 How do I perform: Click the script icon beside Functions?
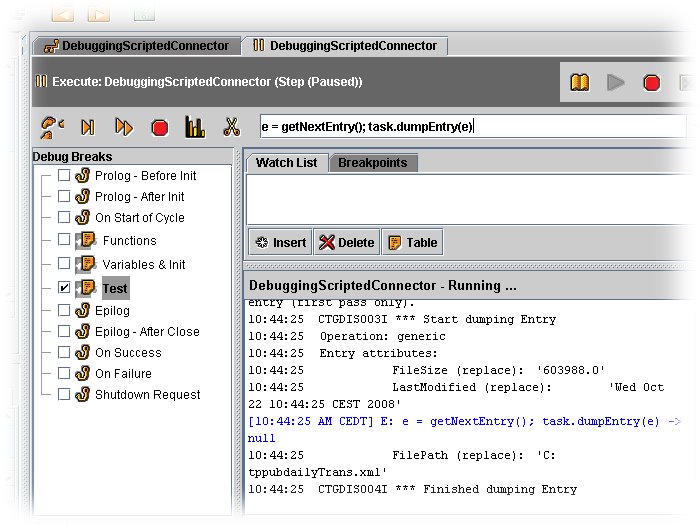[x=86, y=241]
